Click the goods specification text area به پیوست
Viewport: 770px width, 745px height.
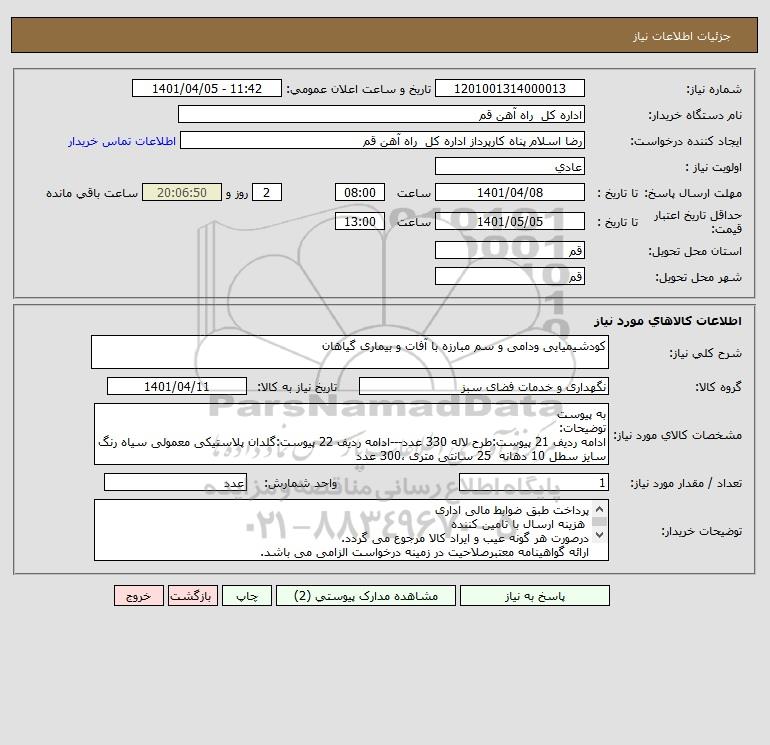351,434
